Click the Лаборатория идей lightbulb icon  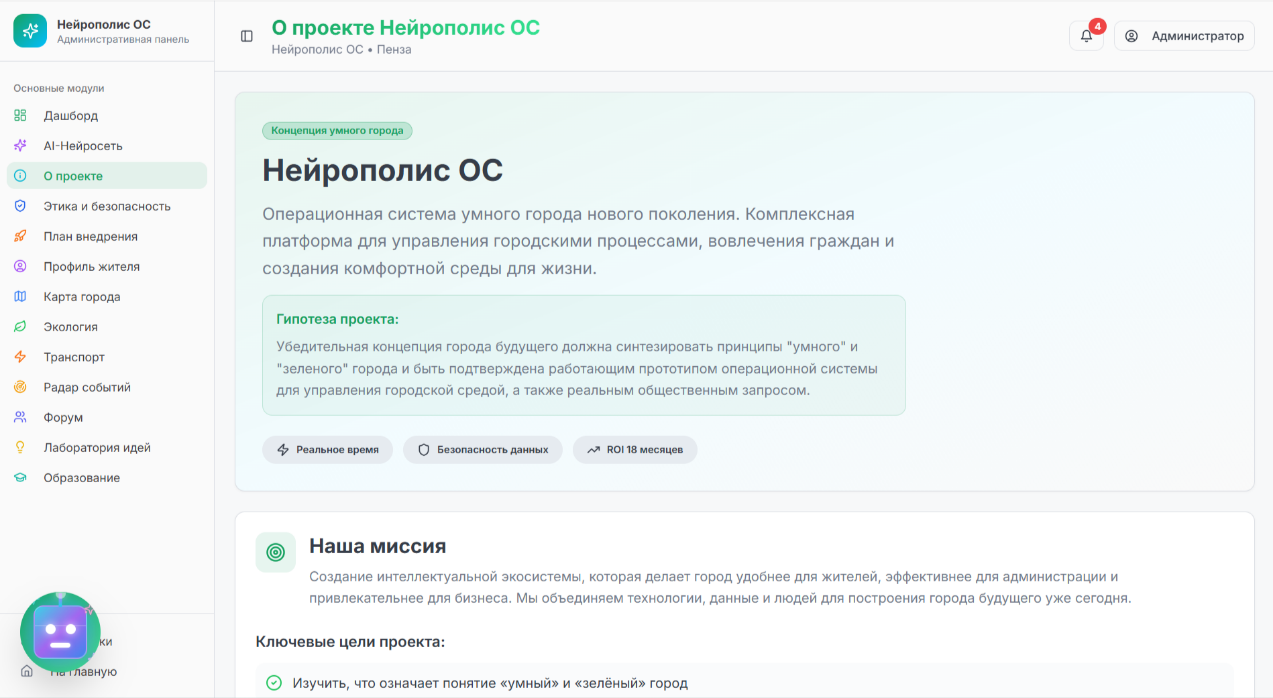[x=20, y=448]
